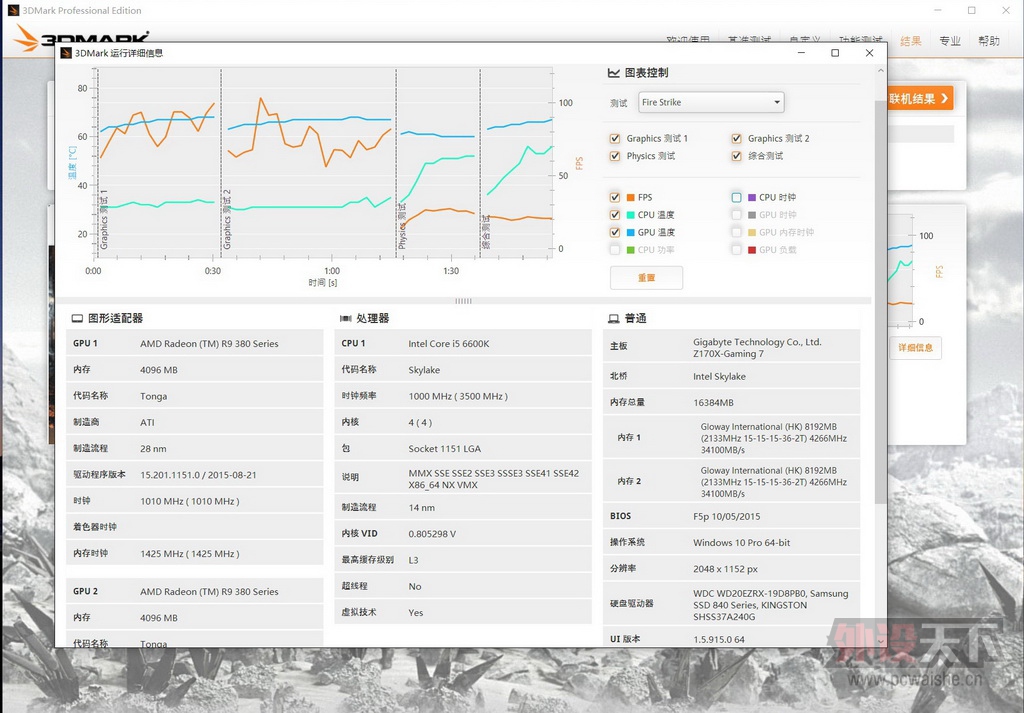Click the Intel Core i5 6600K value

(x=449, y=343)
